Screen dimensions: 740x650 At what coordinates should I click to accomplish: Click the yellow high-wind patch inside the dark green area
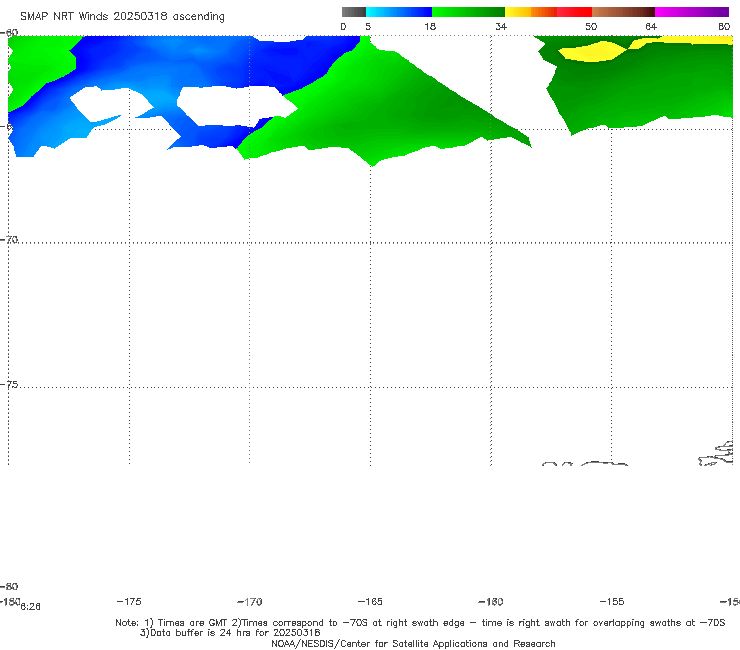click(592, 51)
